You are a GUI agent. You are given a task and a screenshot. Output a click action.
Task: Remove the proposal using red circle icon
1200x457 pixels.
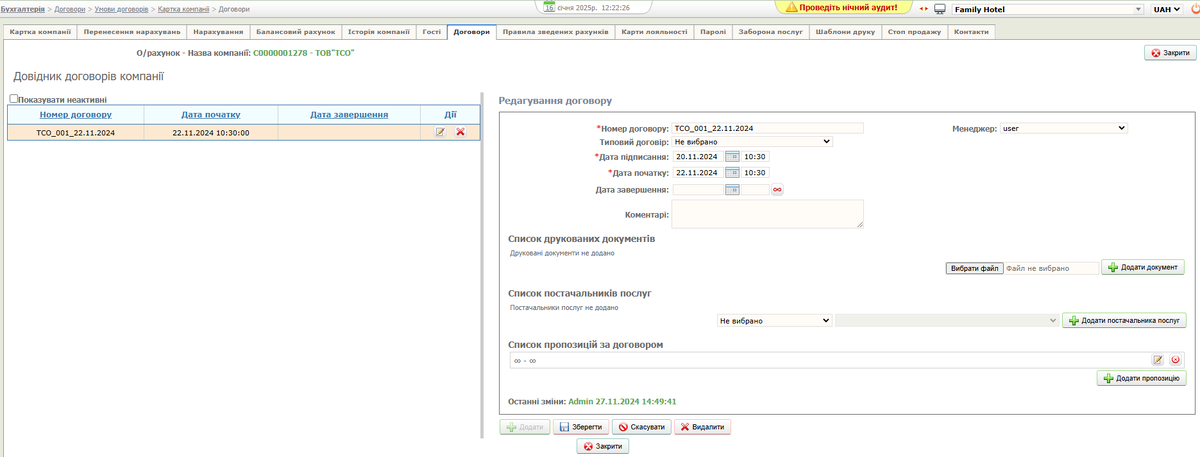coord(1175,360)
